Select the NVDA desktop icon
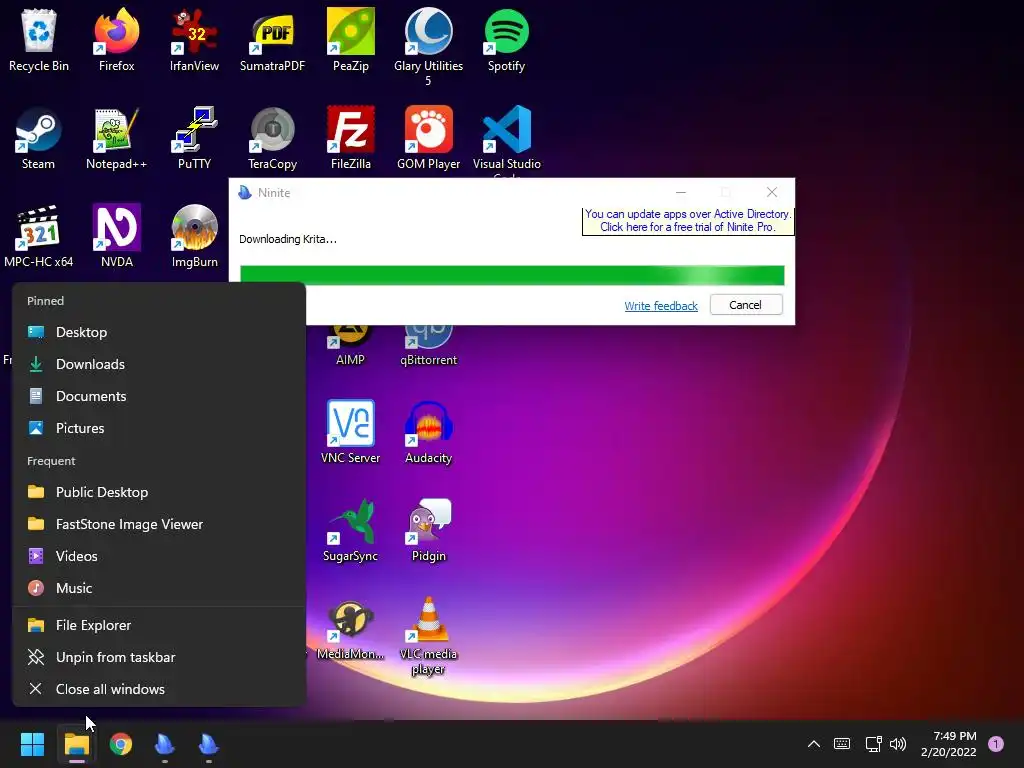Screen dimensions: 1024x768 click(116, 236)
